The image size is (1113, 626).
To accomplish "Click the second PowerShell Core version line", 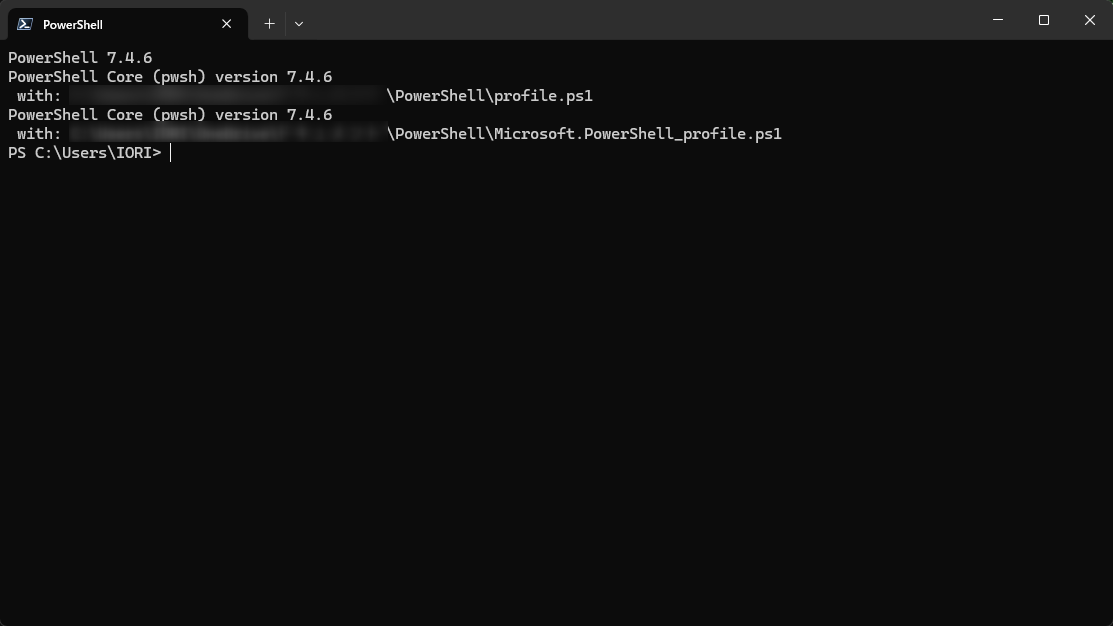I will 170,115.
